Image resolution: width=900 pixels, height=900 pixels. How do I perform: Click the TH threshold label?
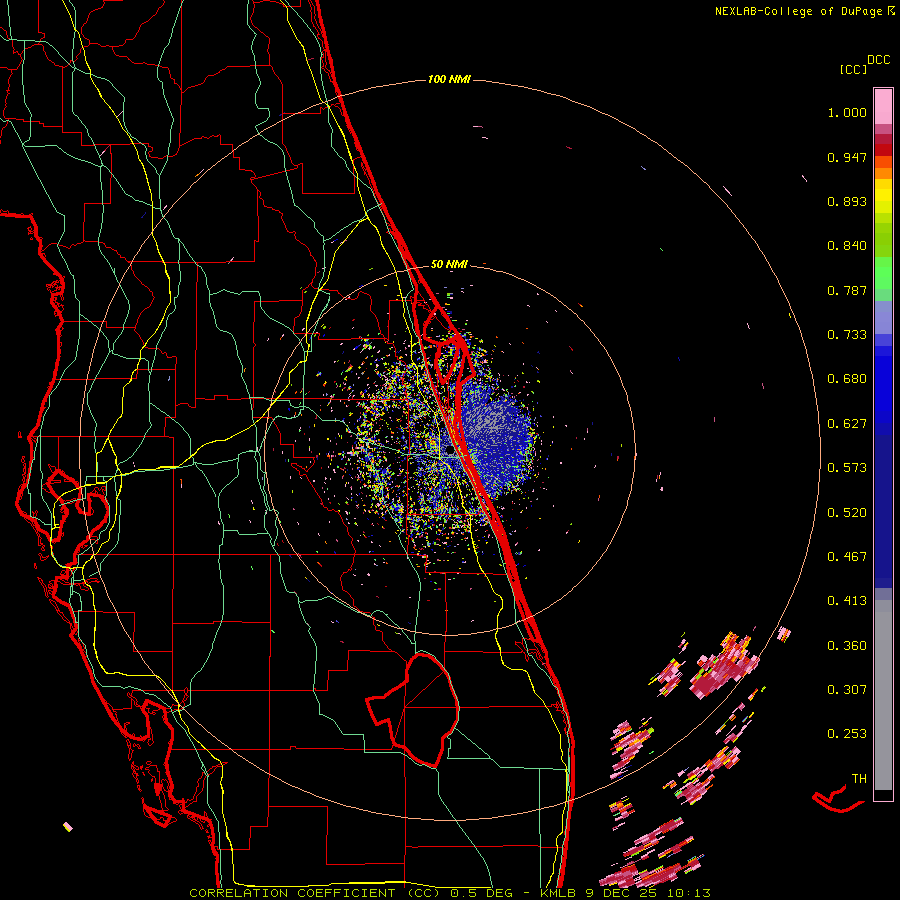859,779
